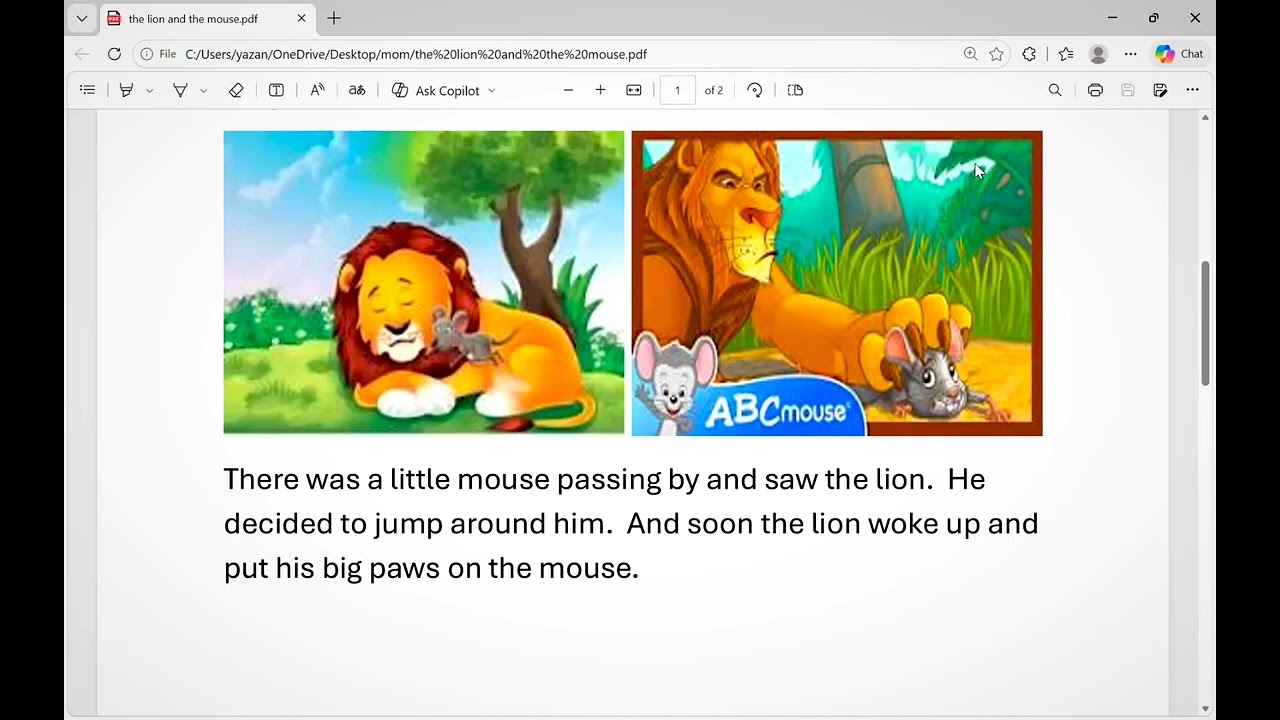Screen dimensions: 1280x720
Task: Click the page number input field
Action: tap(677, 90)
